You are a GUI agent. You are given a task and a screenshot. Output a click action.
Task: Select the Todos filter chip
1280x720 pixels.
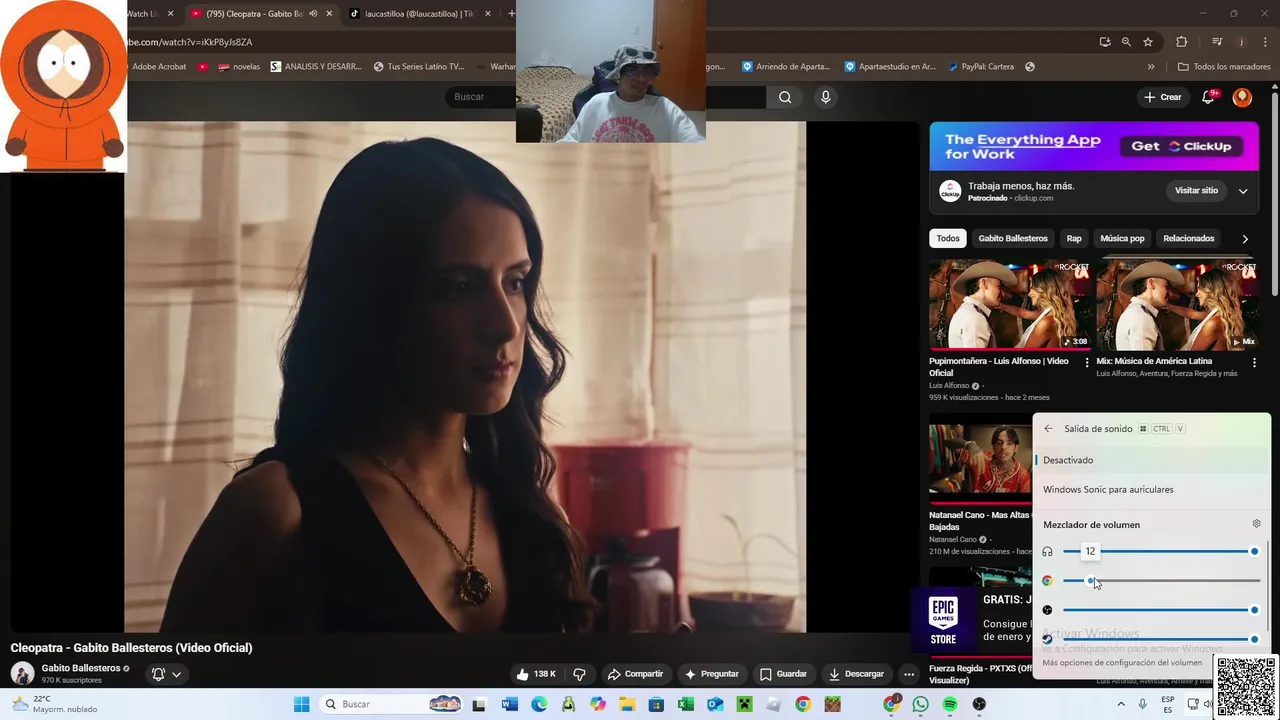(x=948, y=238)
